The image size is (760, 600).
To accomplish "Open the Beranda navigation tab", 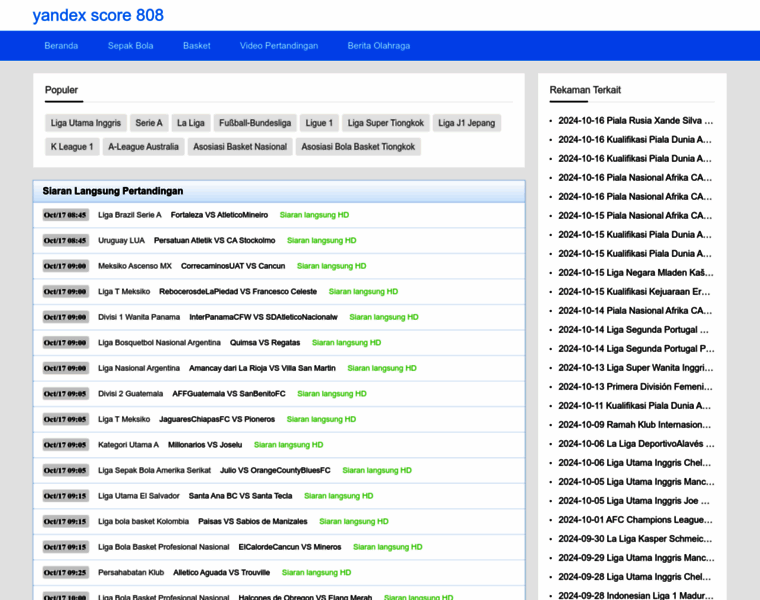I will [x=61, y=46].
